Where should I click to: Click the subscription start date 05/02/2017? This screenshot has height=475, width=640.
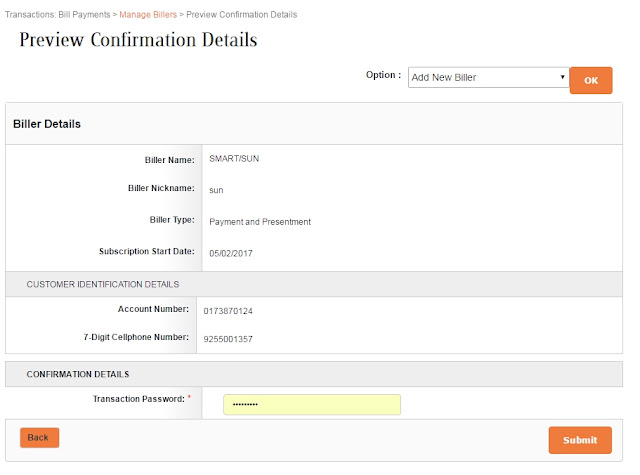tap(231, 253)
